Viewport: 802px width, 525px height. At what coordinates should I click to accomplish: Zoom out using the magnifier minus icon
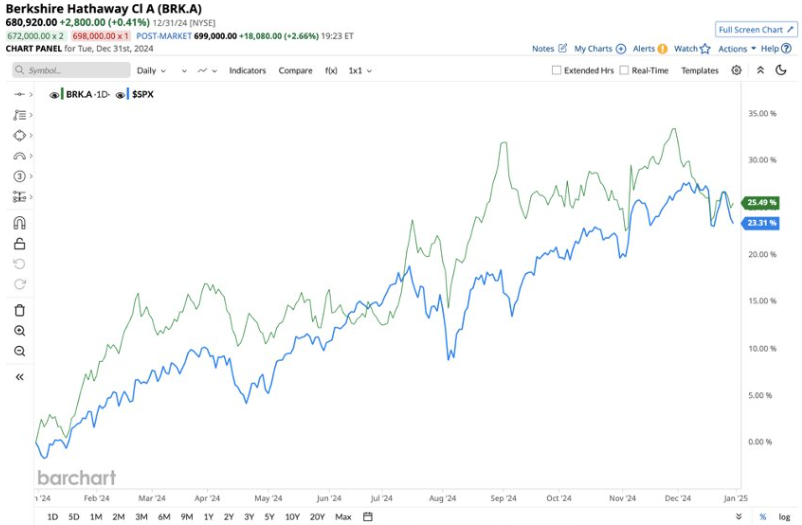(x=19, y=351)
